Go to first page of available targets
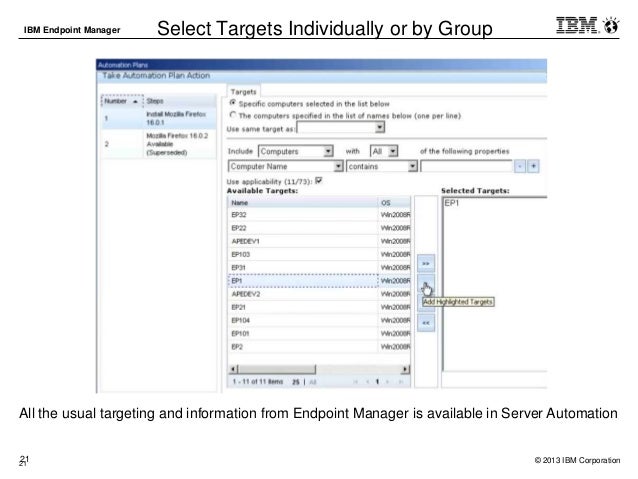638x479 pixels. click(355, 382)
